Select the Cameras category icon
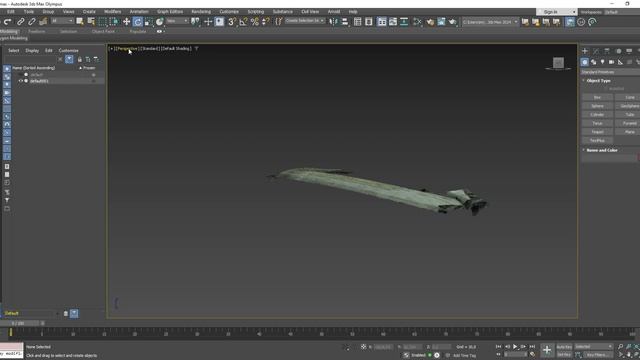This screenshot has height=360, width=640. (x=611, y=62)
